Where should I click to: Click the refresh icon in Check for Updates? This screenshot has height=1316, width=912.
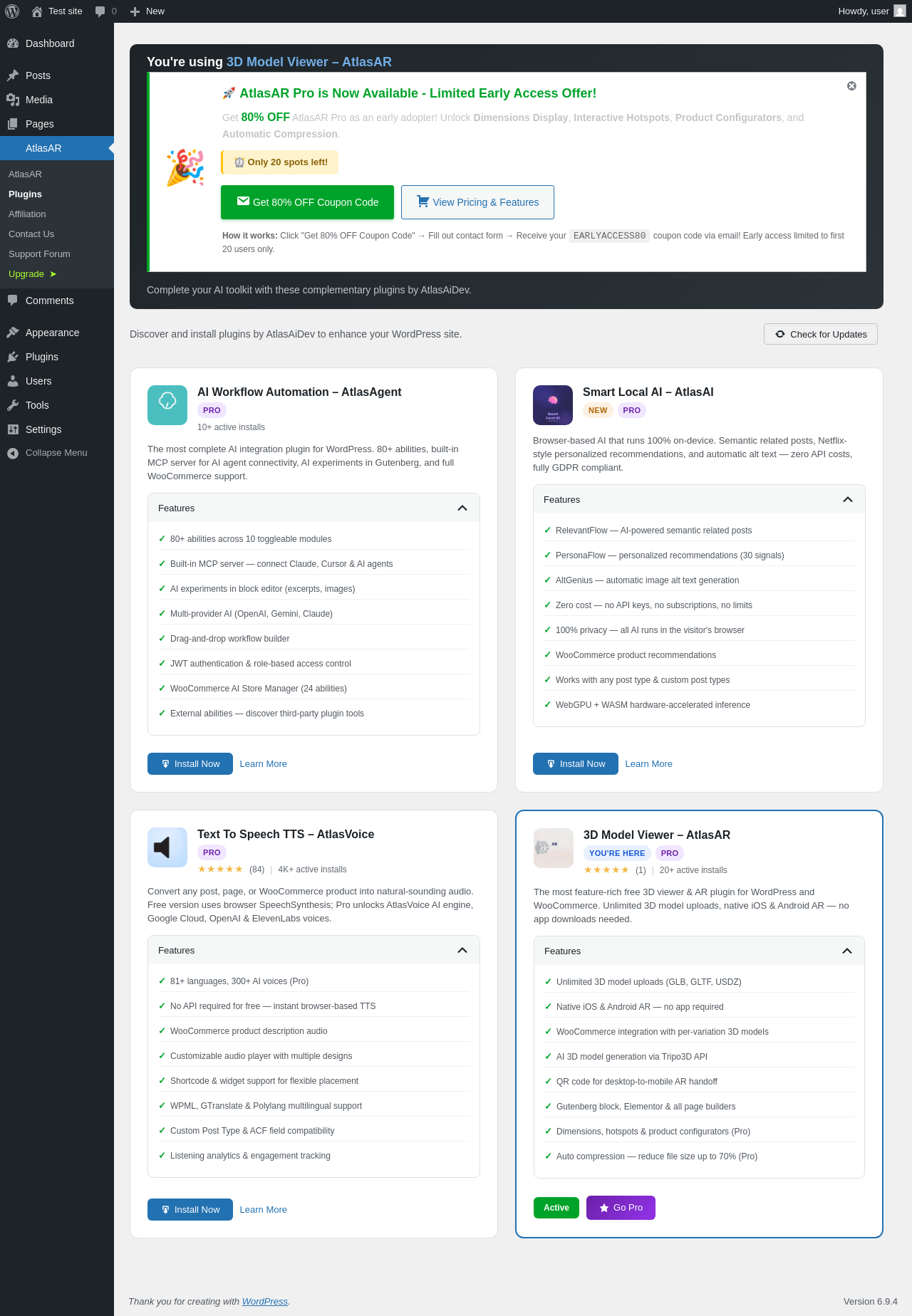pyautogui.click(x=780, y=334)
